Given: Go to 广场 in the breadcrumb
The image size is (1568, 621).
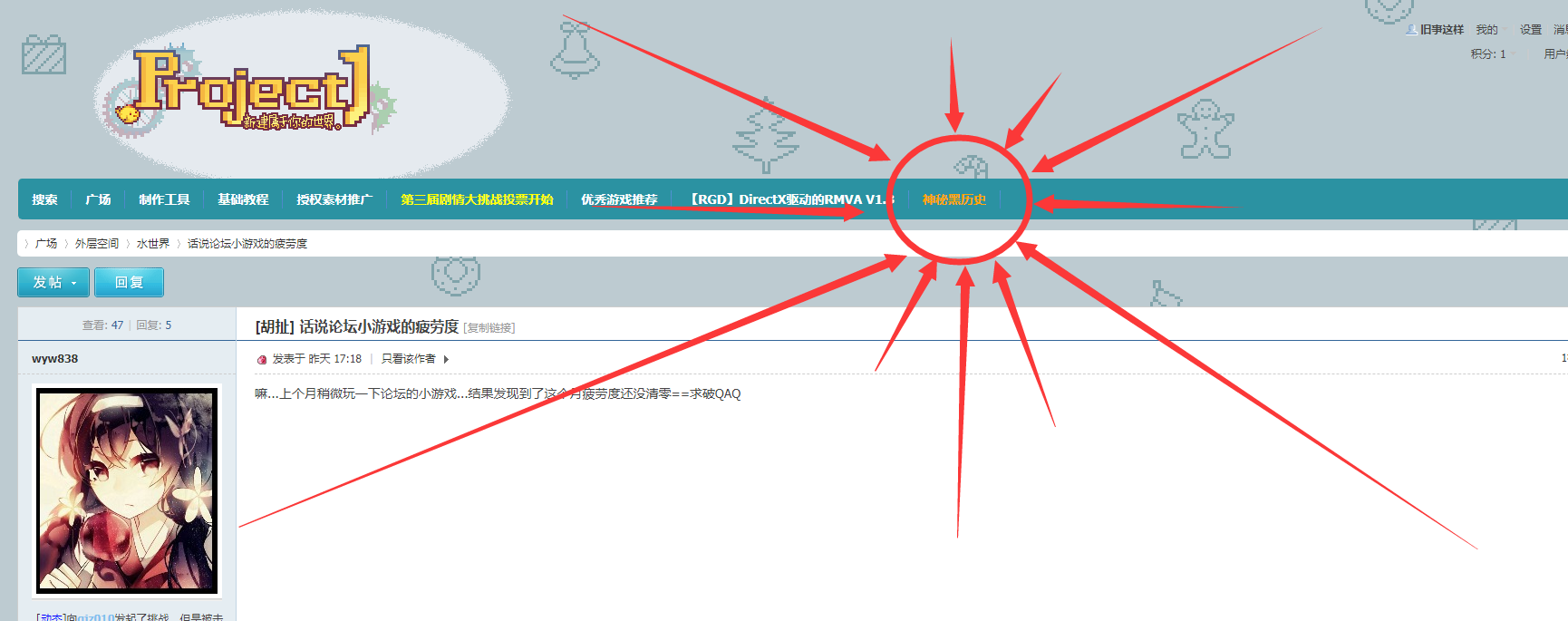Looking at the screenshot, I should [x=46, y=244].
